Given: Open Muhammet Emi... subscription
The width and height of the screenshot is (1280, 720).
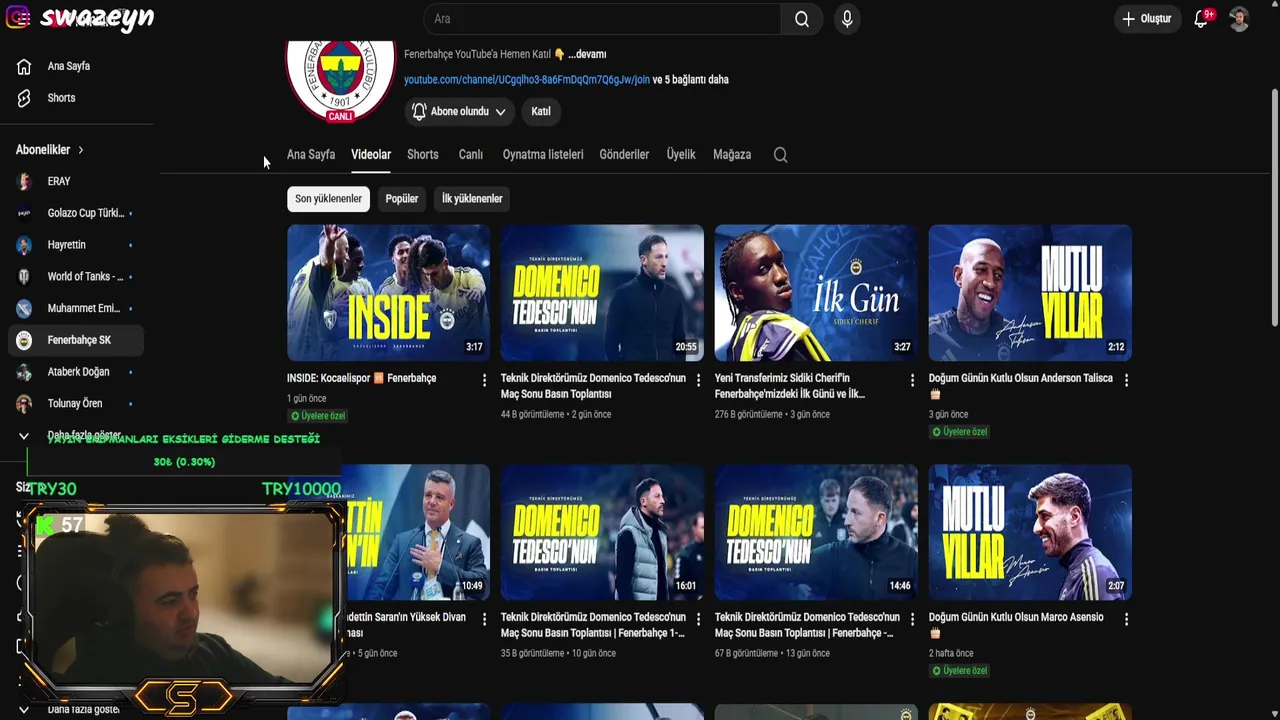Looking at the screenshot, I should 76,308.
